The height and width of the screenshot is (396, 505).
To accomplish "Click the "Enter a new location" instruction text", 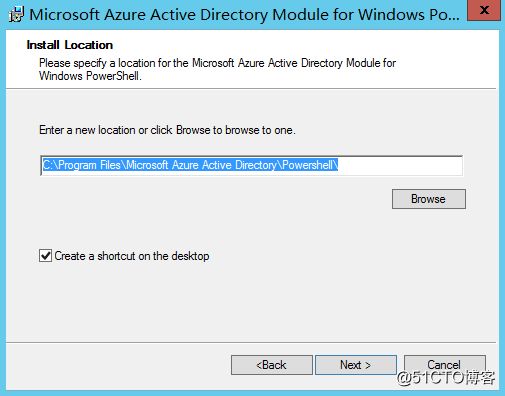I will tap(167, 130).
